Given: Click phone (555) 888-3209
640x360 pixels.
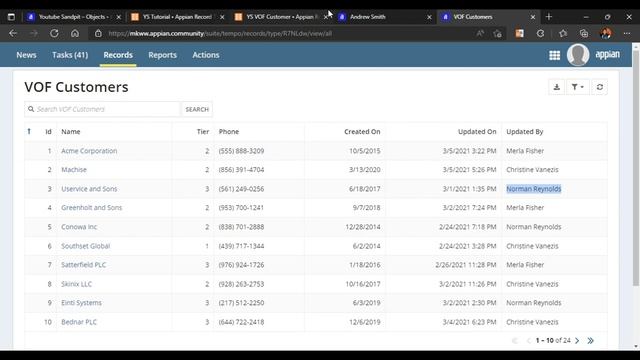Looking at the screenshot, I should click(241, 151).
